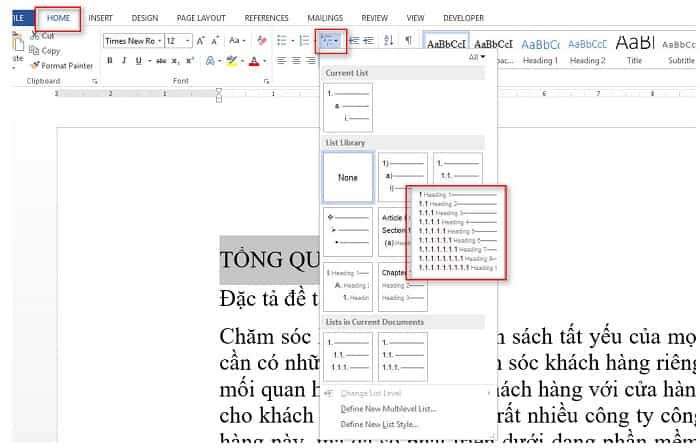Click Show/Hide paragraph marks icon

(408, 41)
